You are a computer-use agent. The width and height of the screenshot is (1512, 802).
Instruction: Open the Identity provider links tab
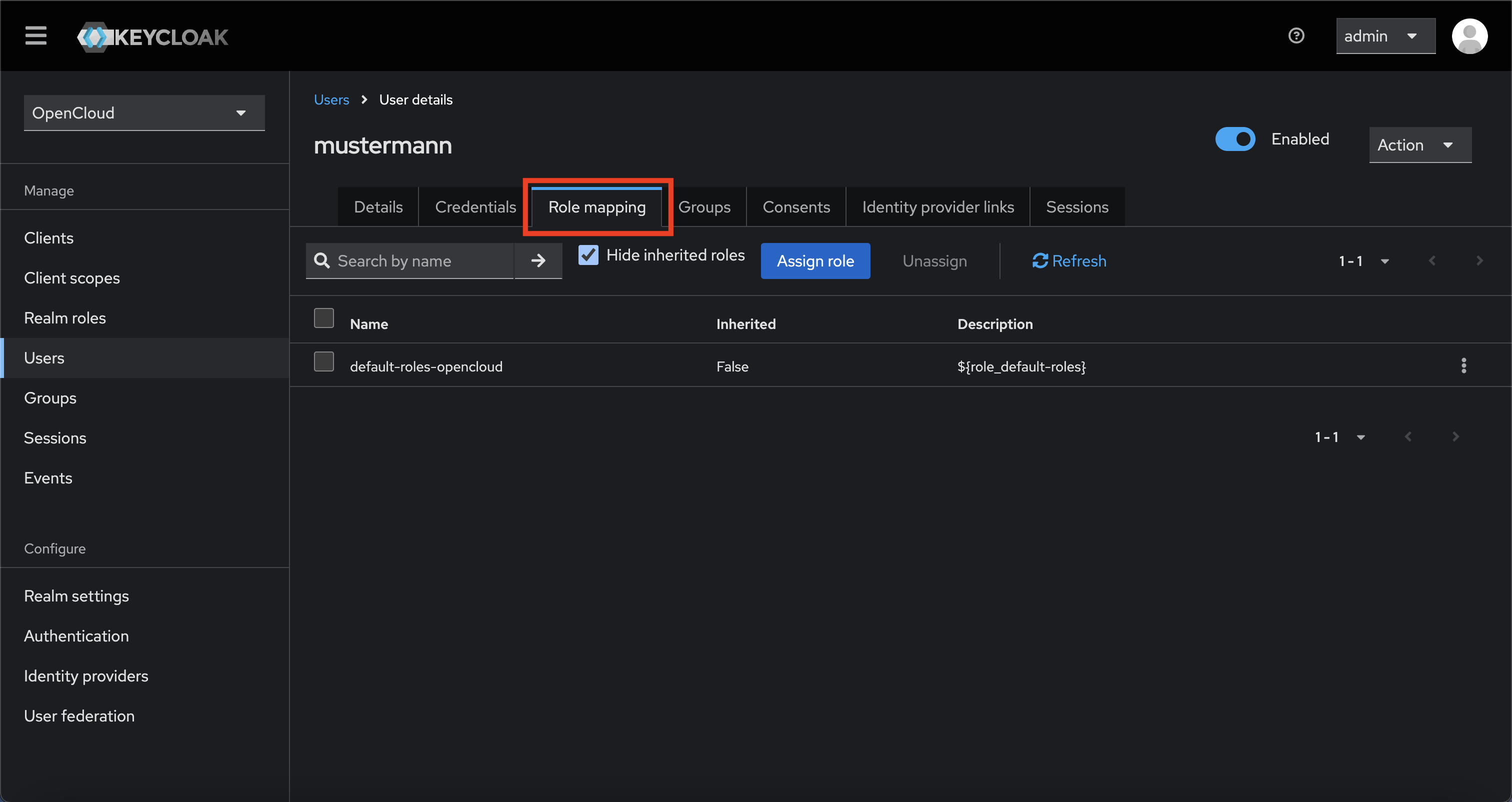(x=937, y=206)
